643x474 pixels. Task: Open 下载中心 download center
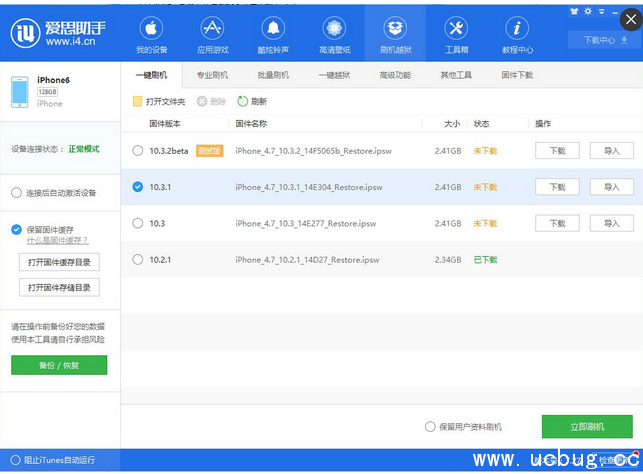point(605,40)
